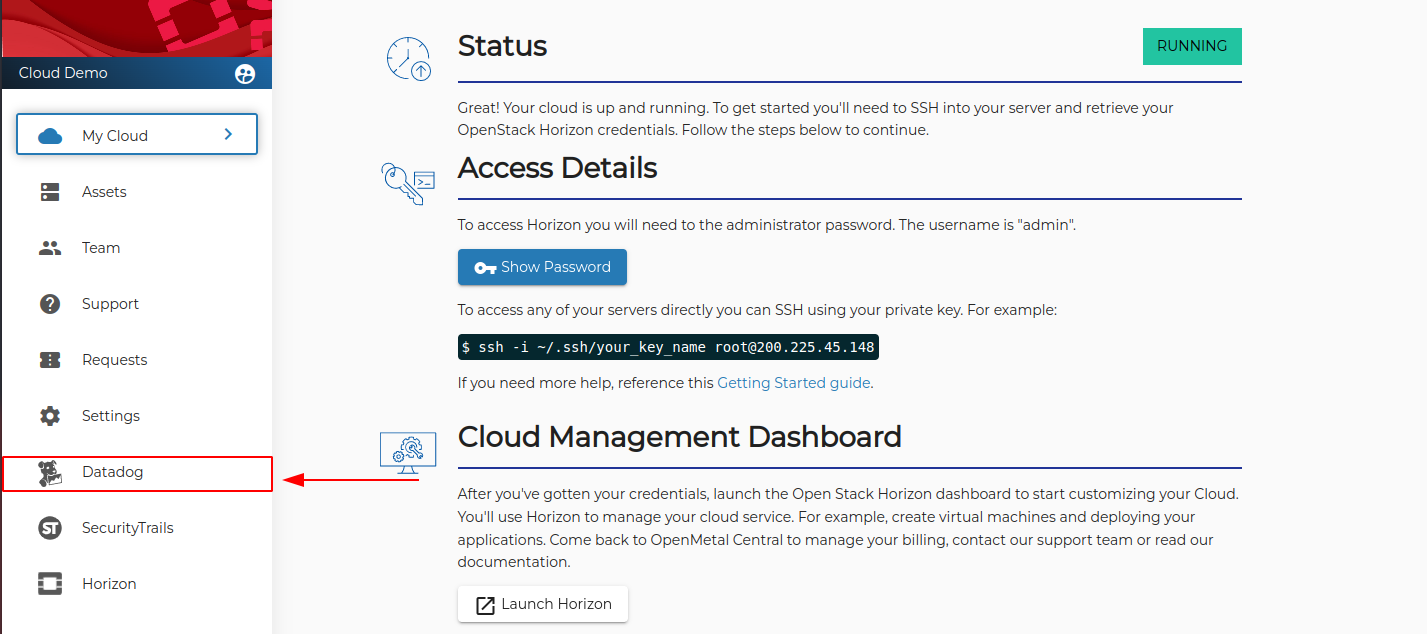This screenshot has width=1427, height=634.
Task: Reveal the admin password with Show Password
Action: (x=542, y=267)
